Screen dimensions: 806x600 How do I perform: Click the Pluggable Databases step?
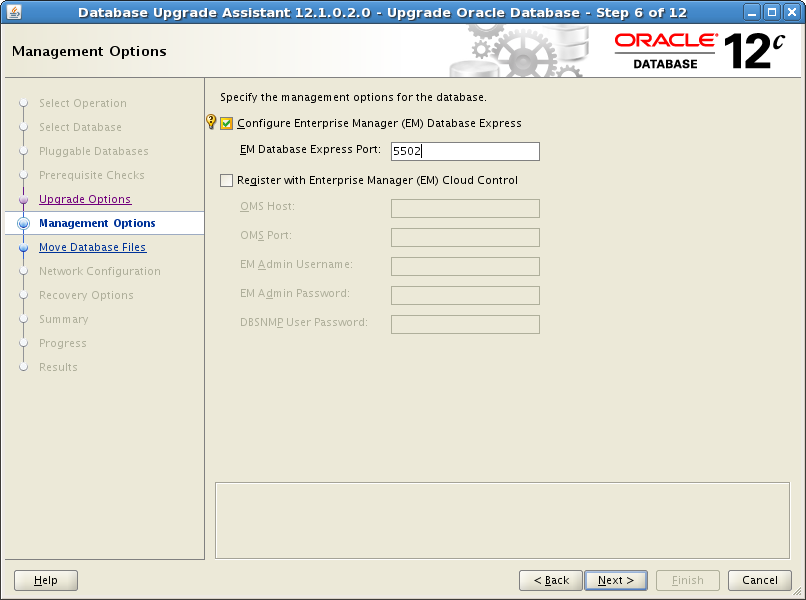94,151
